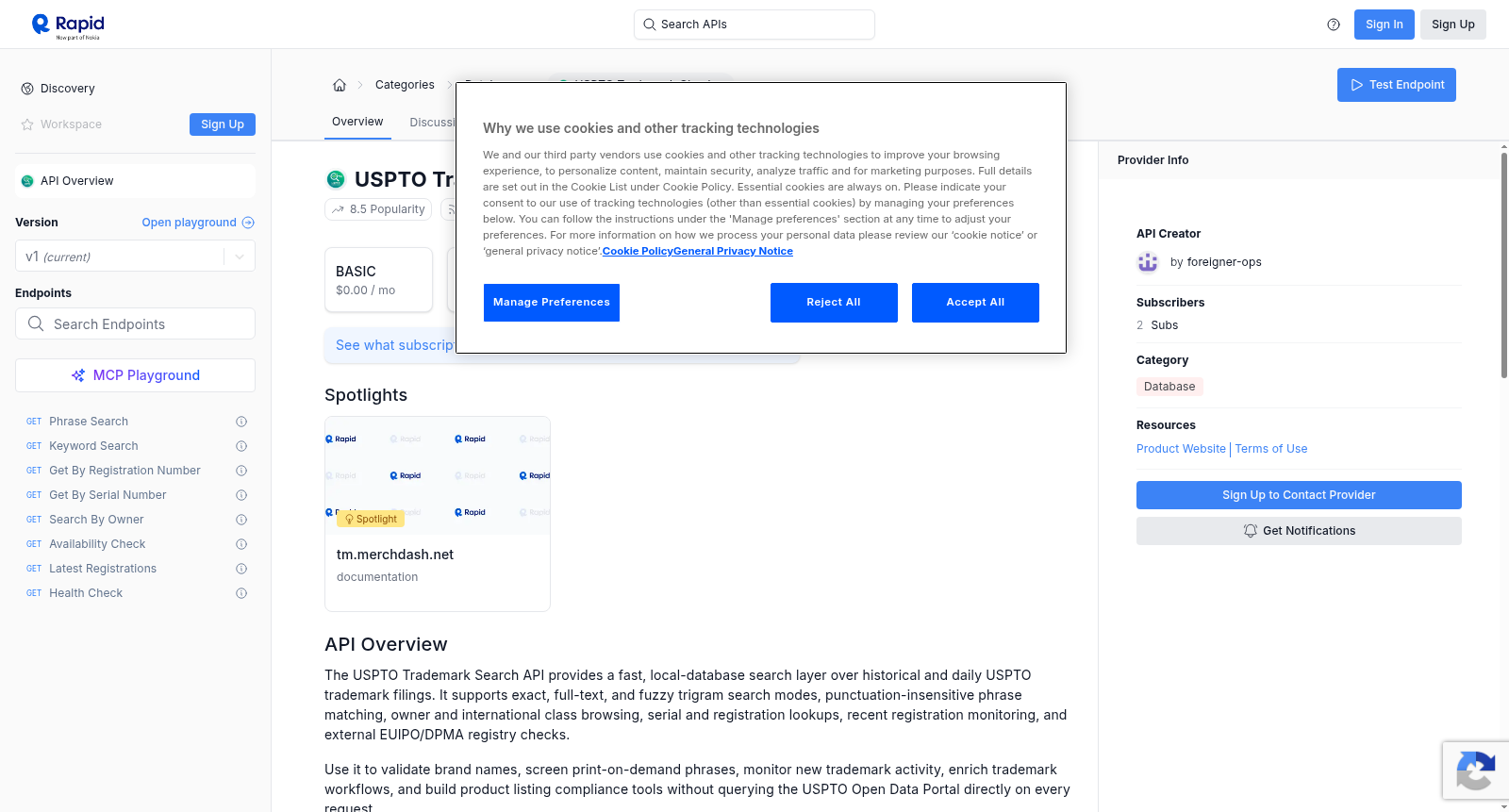Open the Keyword Search endpoint
Image resolution: width=1509 pixels, height=812 pixels.
point(93,446)
